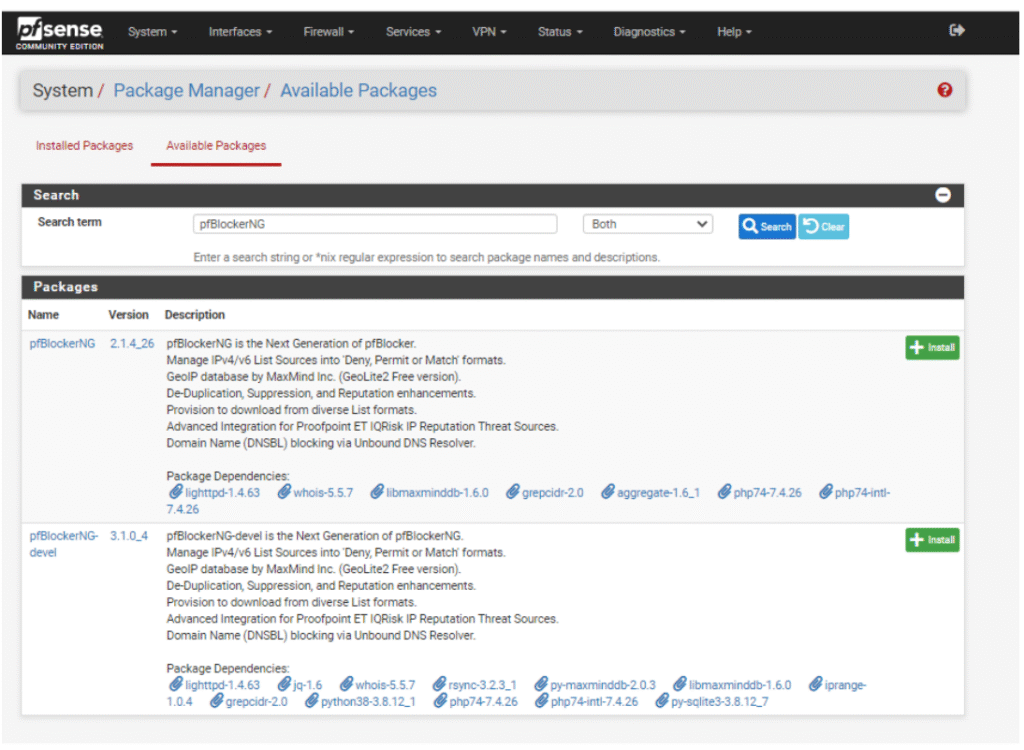Viewport: 1024px width, 750px height.
Task: Click the Package Manager breadcrumb link
Action: 186,91
